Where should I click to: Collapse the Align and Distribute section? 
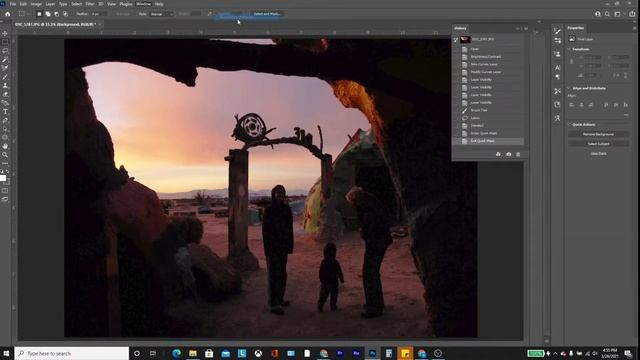[569, 88]
